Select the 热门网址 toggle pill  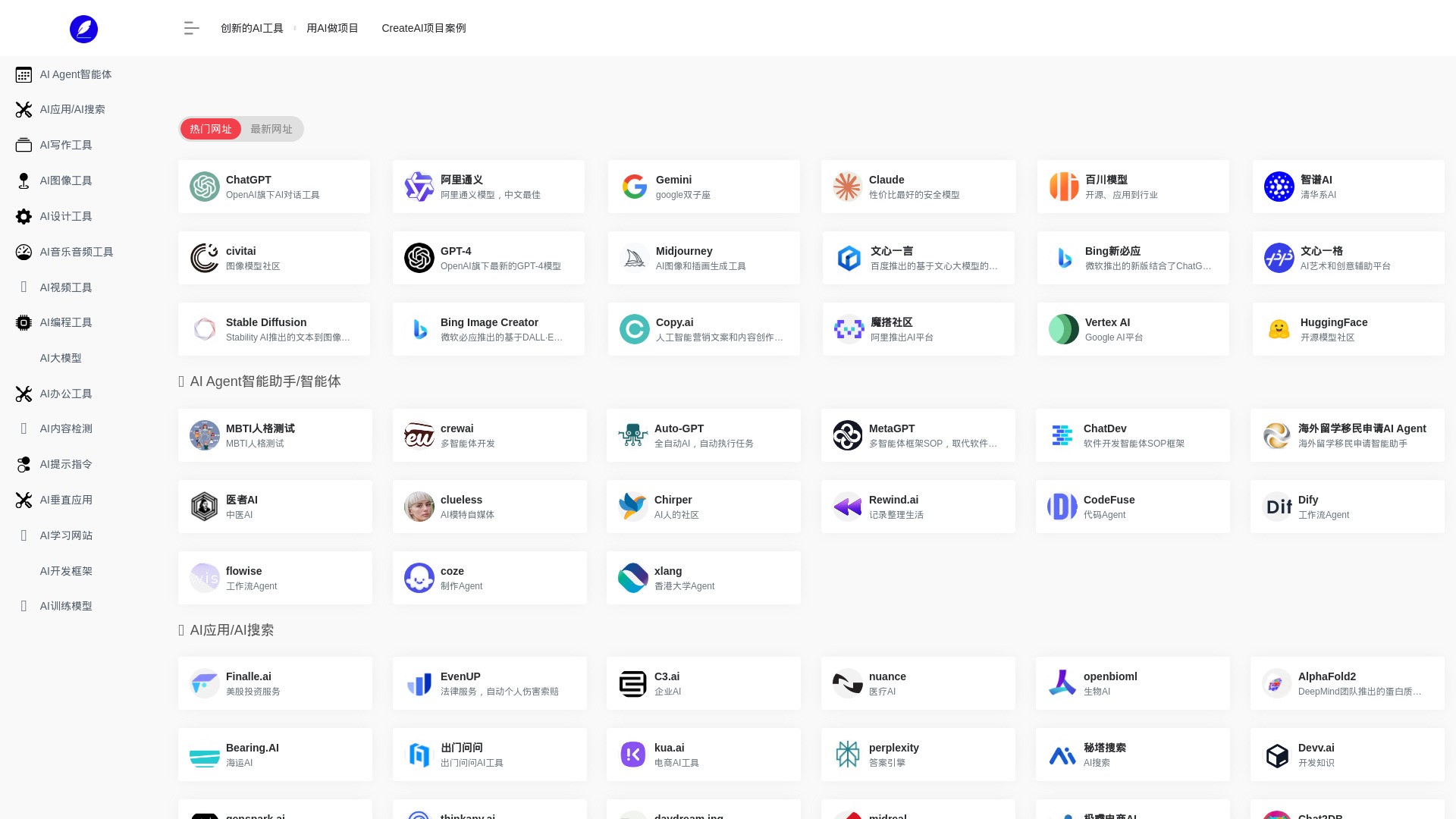pos(211,129)
